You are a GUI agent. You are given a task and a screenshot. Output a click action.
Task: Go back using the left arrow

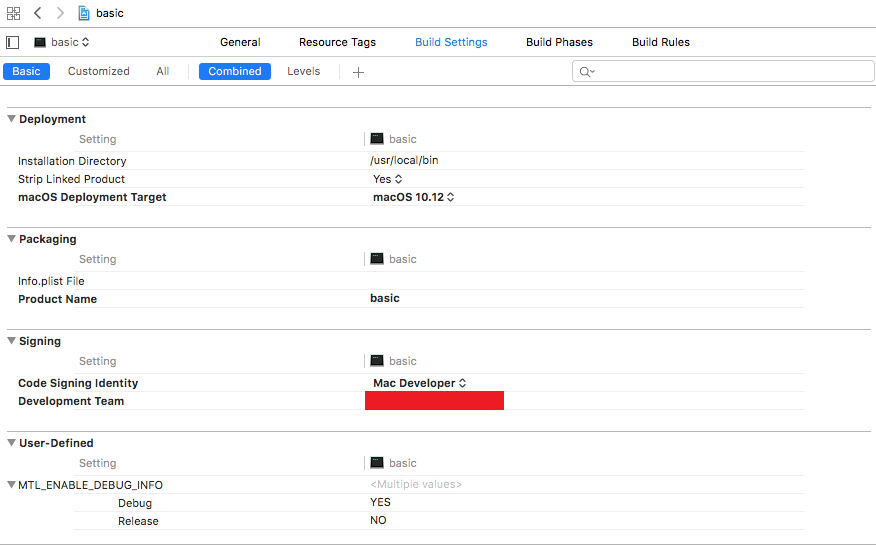38,13
